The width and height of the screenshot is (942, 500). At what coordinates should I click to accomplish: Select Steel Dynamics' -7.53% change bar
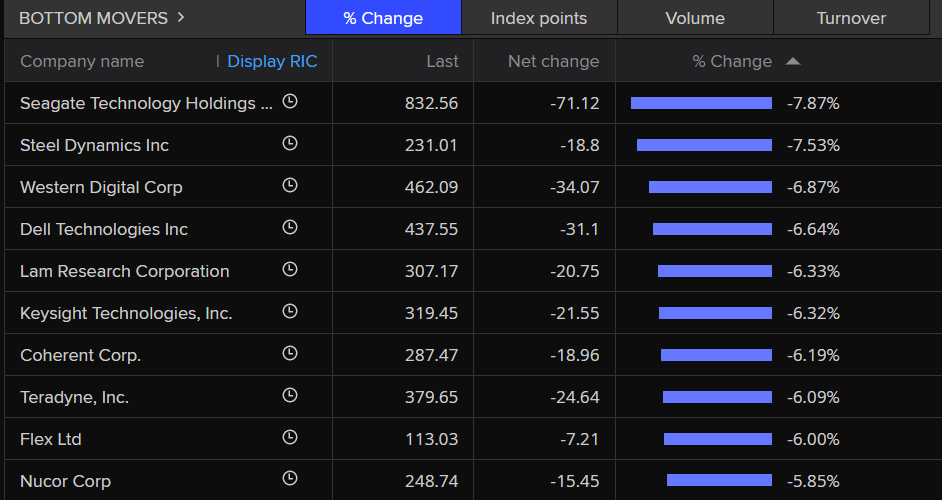[x=704, y=145]
